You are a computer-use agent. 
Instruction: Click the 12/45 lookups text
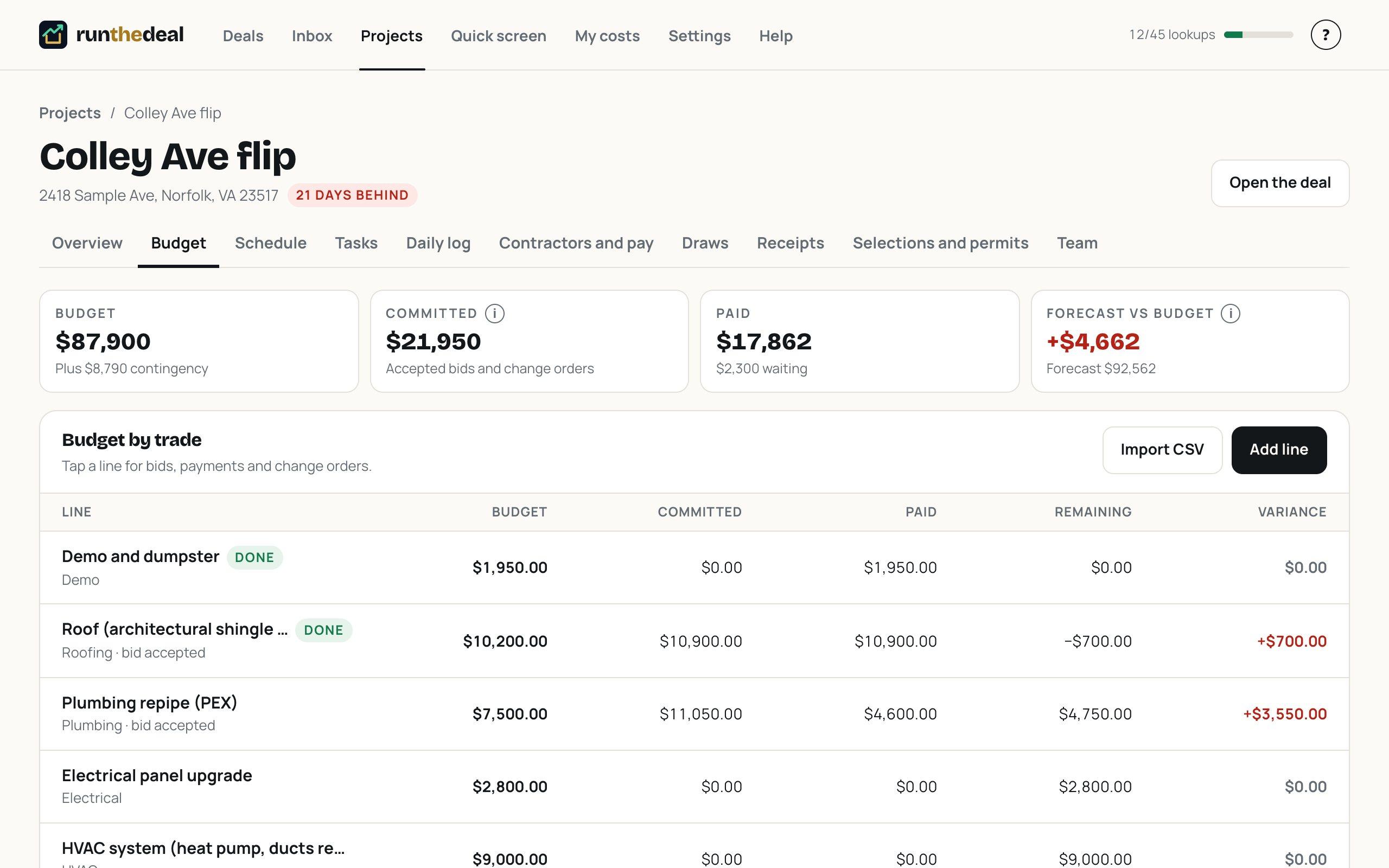1171,35
